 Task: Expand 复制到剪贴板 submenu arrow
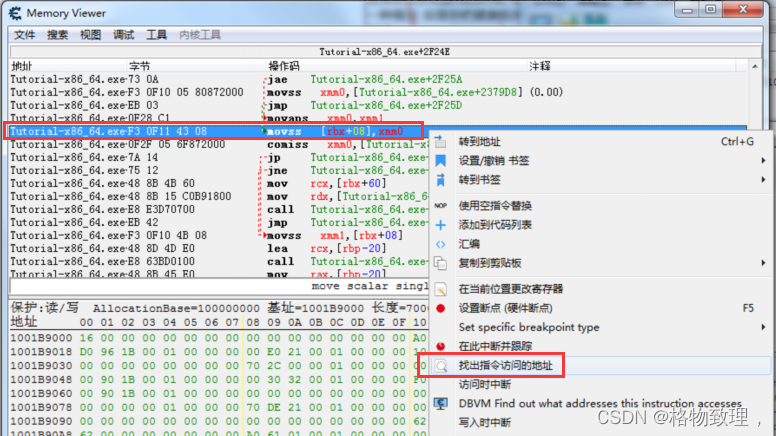click(763, 263)
